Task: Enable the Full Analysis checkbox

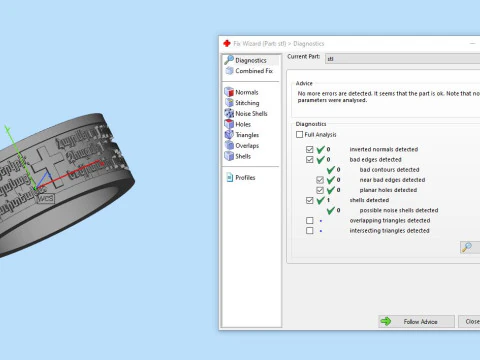Action: click(299, 134)
